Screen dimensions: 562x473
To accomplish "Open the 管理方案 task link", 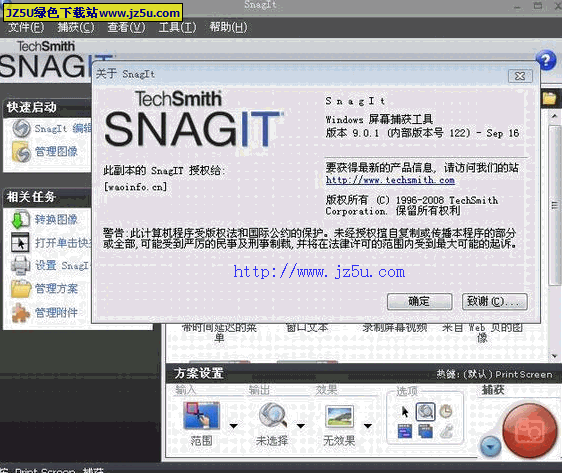I will [56, 288].
